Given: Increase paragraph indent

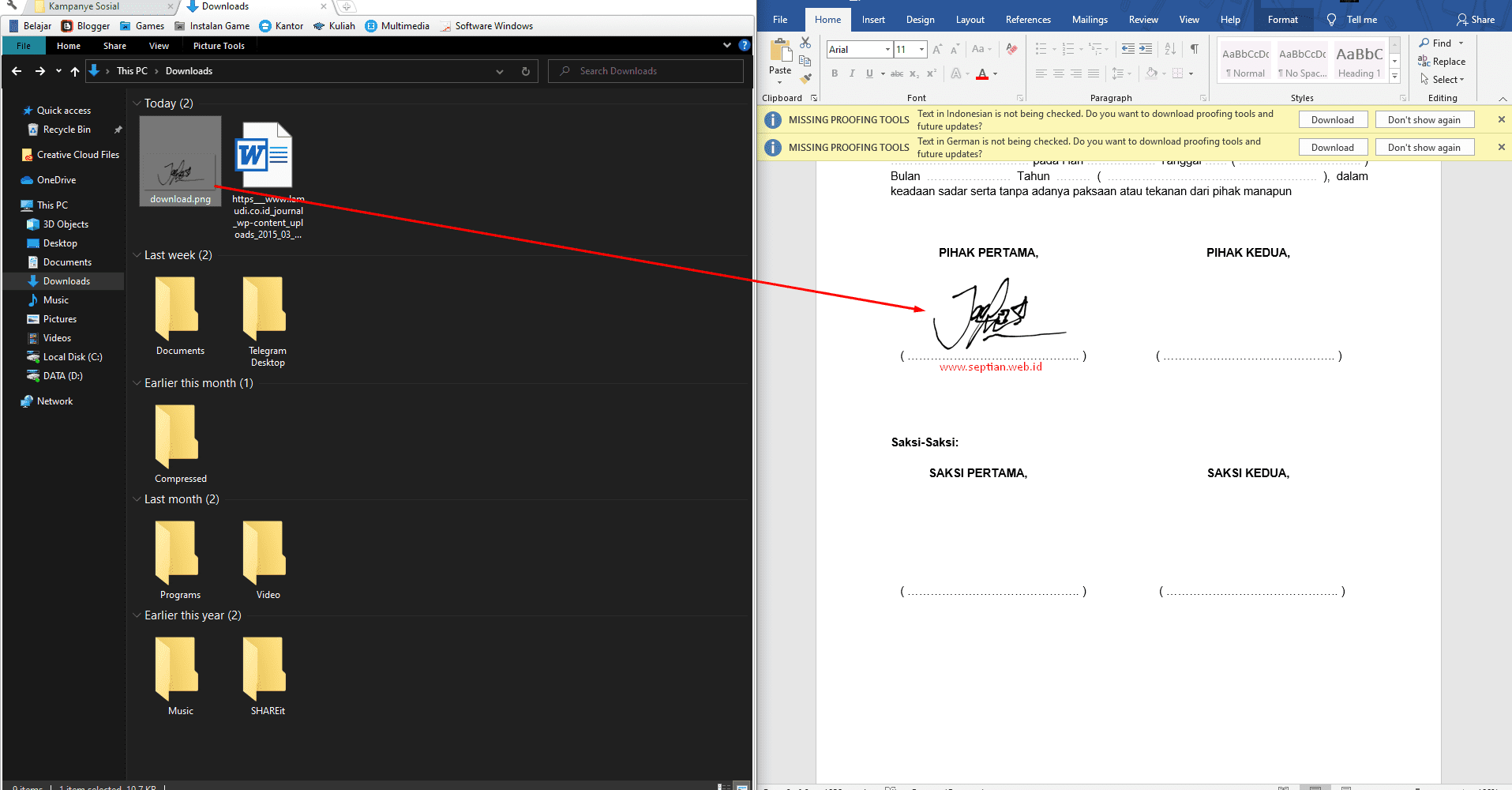Looking at the screenshot, I should pyautogui.click(x=1146, y=49).
